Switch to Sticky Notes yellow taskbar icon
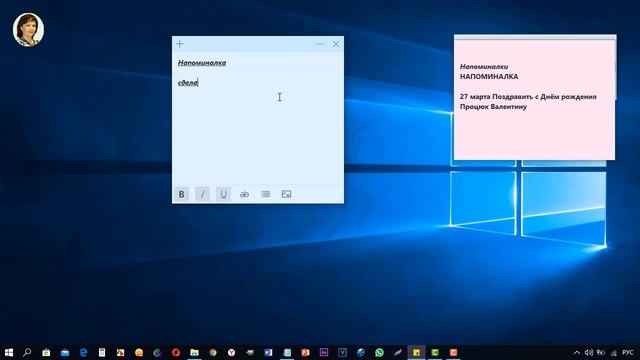640x360 pixels. tap(416, 352)
